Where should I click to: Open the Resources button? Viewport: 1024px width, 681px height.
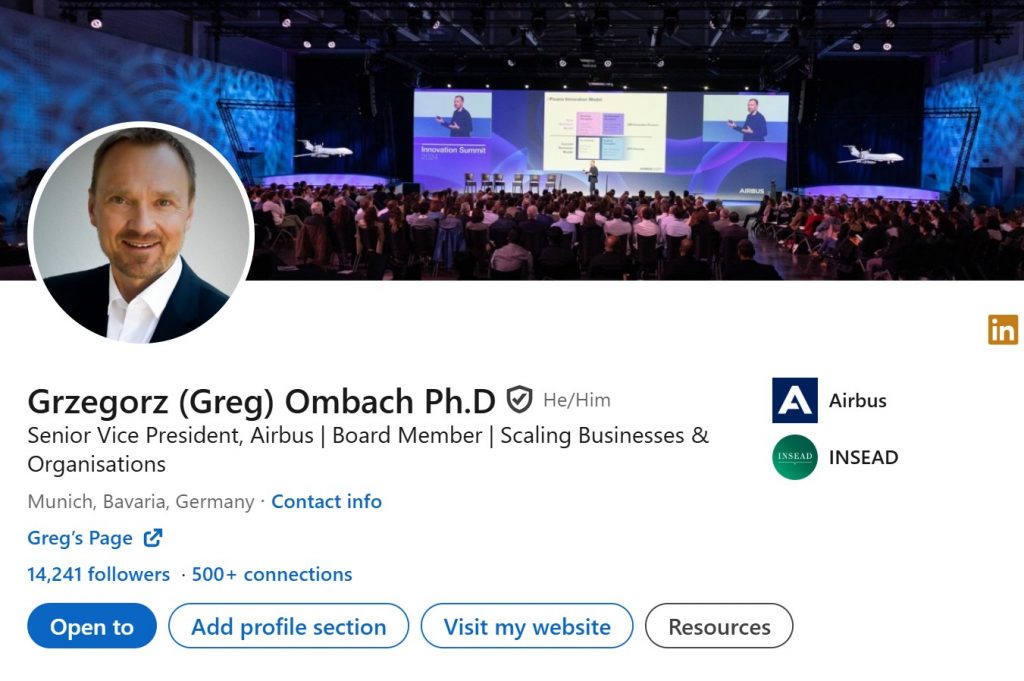(719, 627)
